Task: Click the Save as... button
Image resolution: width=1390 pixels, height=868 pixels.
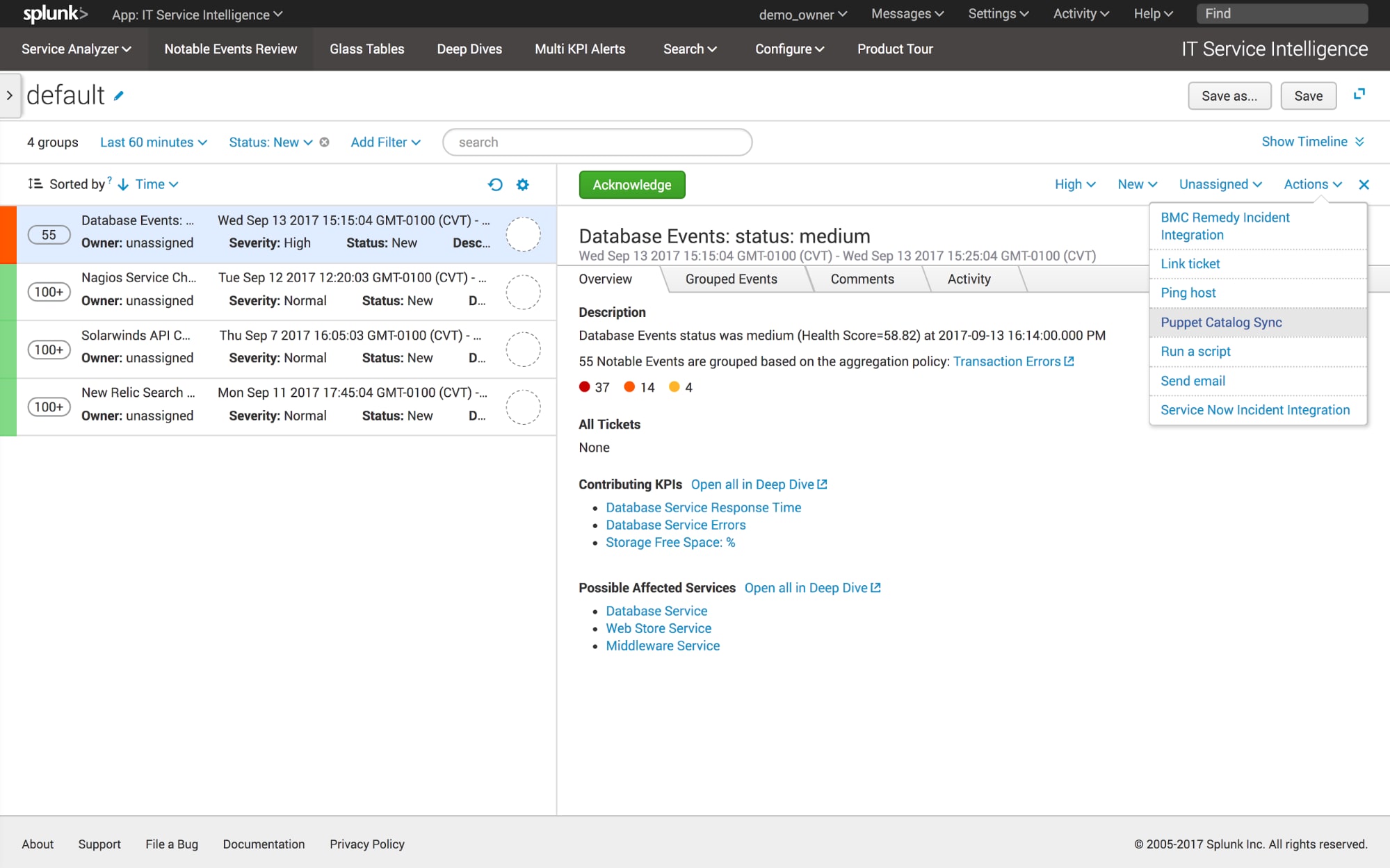Action: 1229,96
